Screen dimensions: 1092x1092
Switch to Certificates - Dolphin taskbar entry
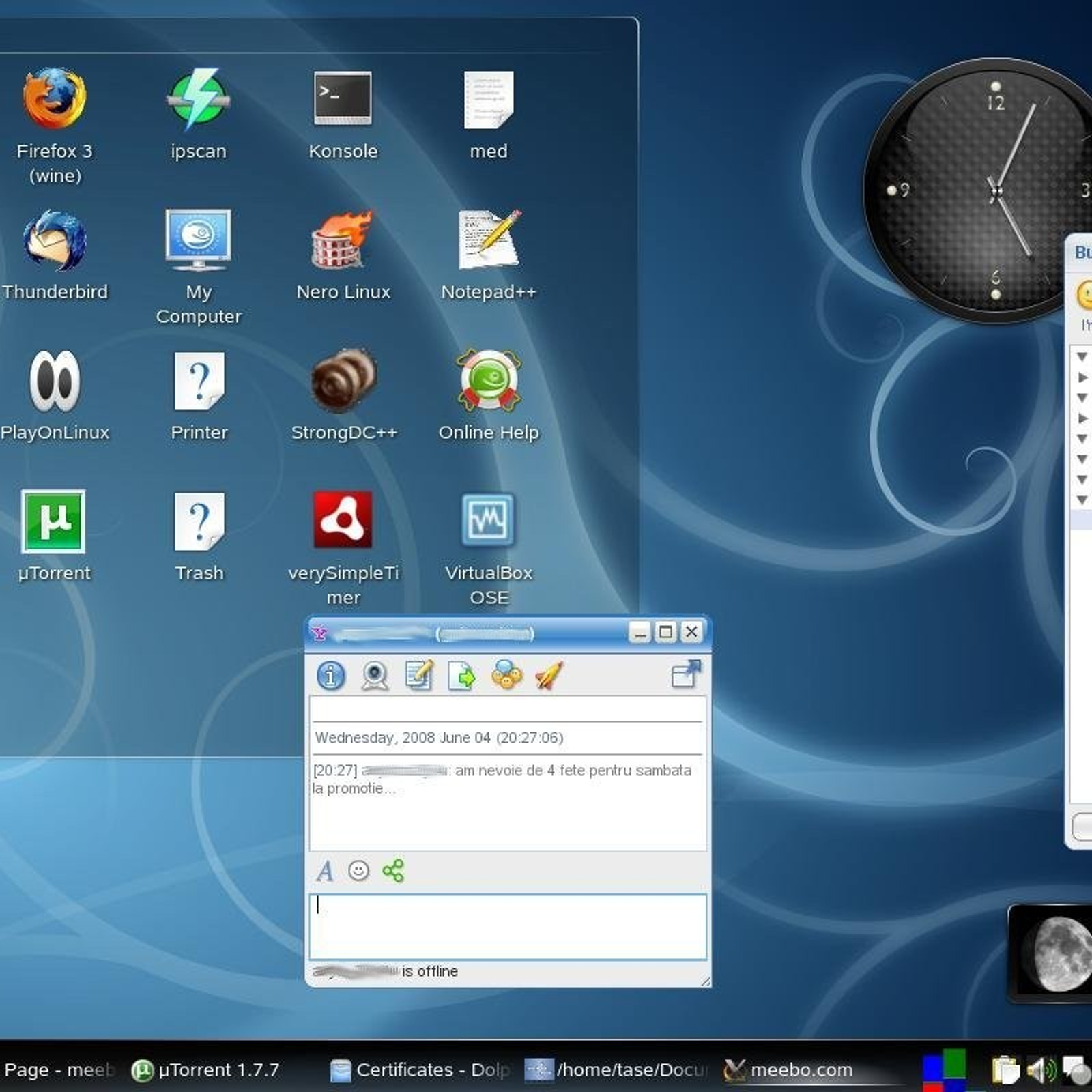(420, 1069)
